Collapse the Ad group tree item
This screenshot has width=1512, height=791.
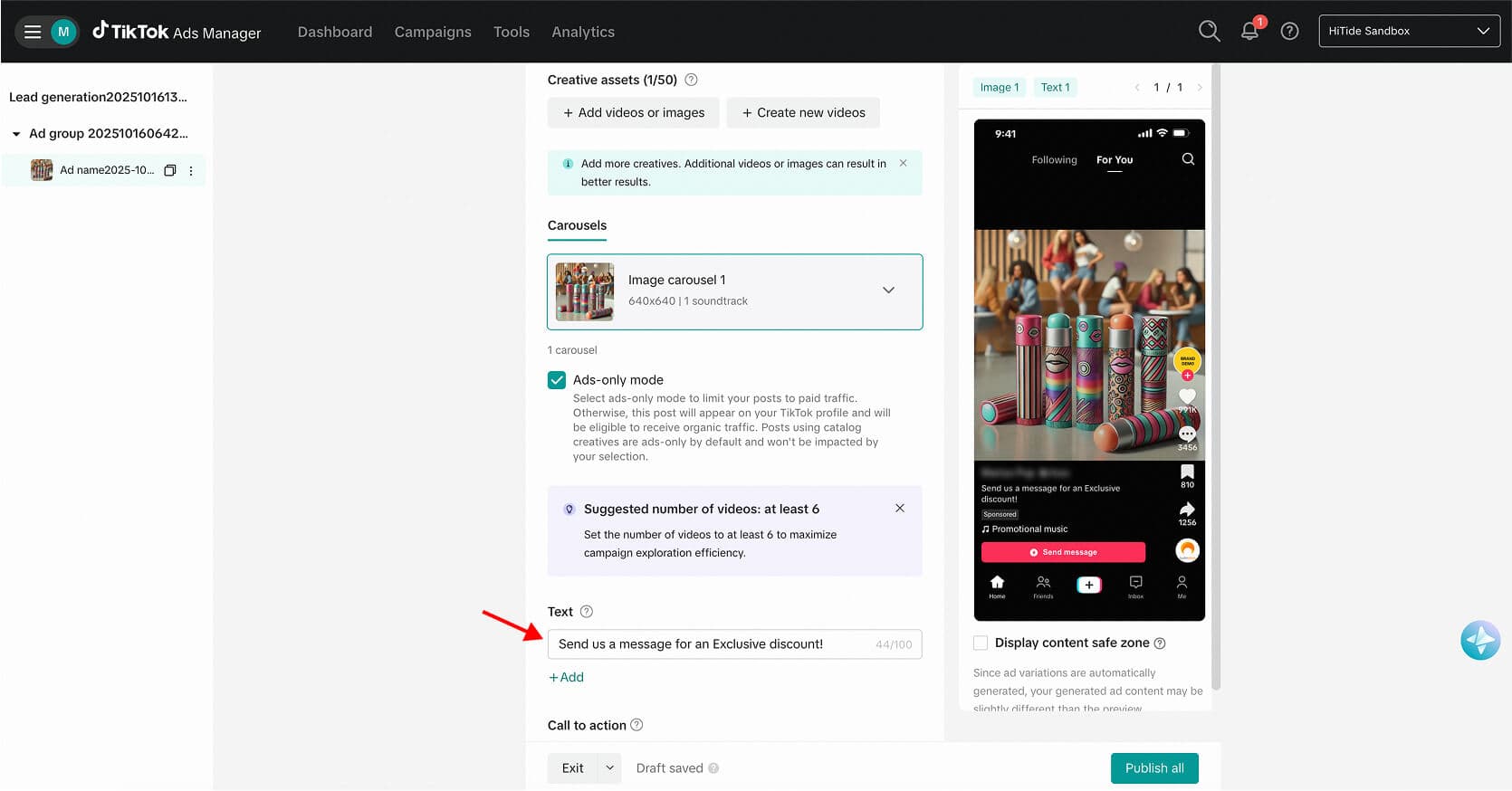coord(16,134)
